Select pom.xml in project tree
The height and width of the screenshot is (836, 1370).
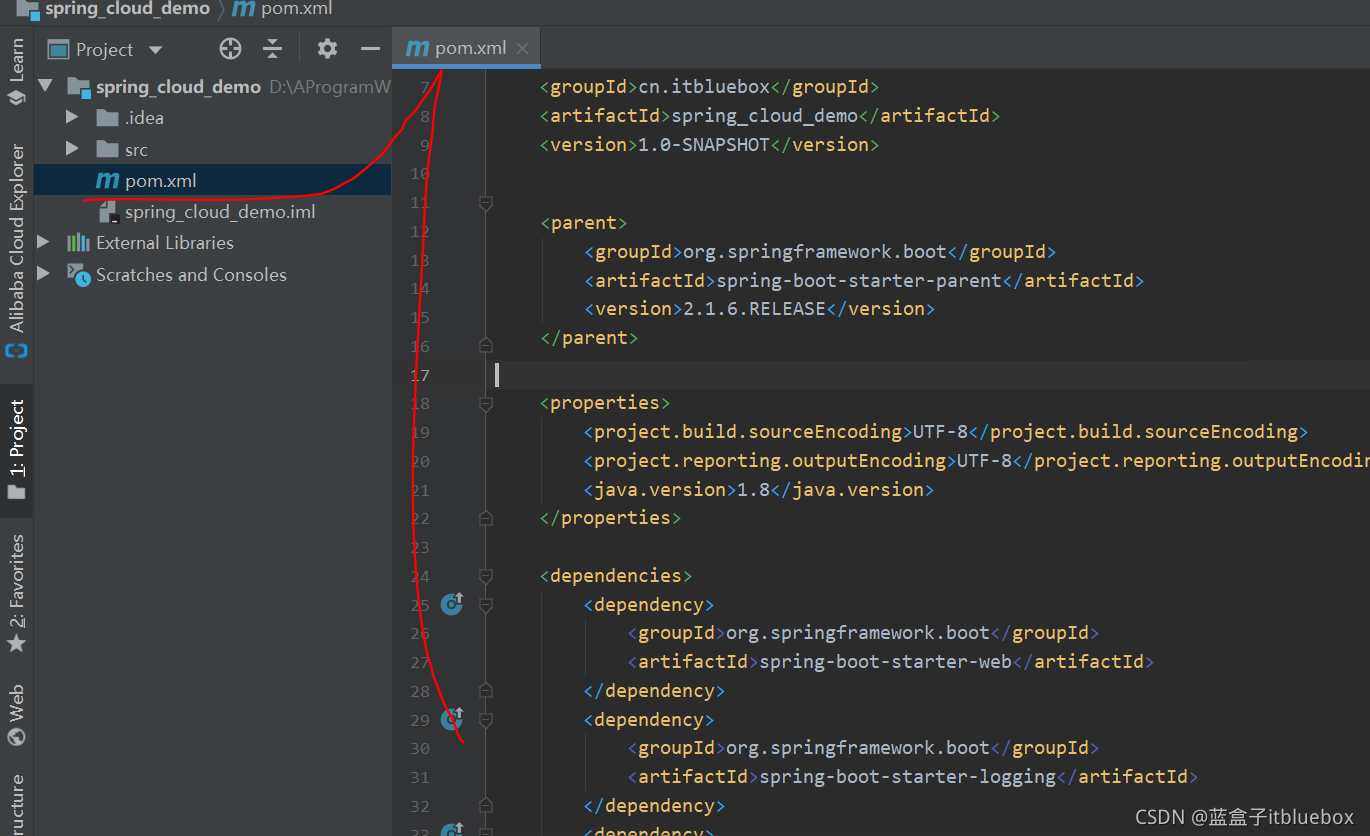tap(212, 180)
